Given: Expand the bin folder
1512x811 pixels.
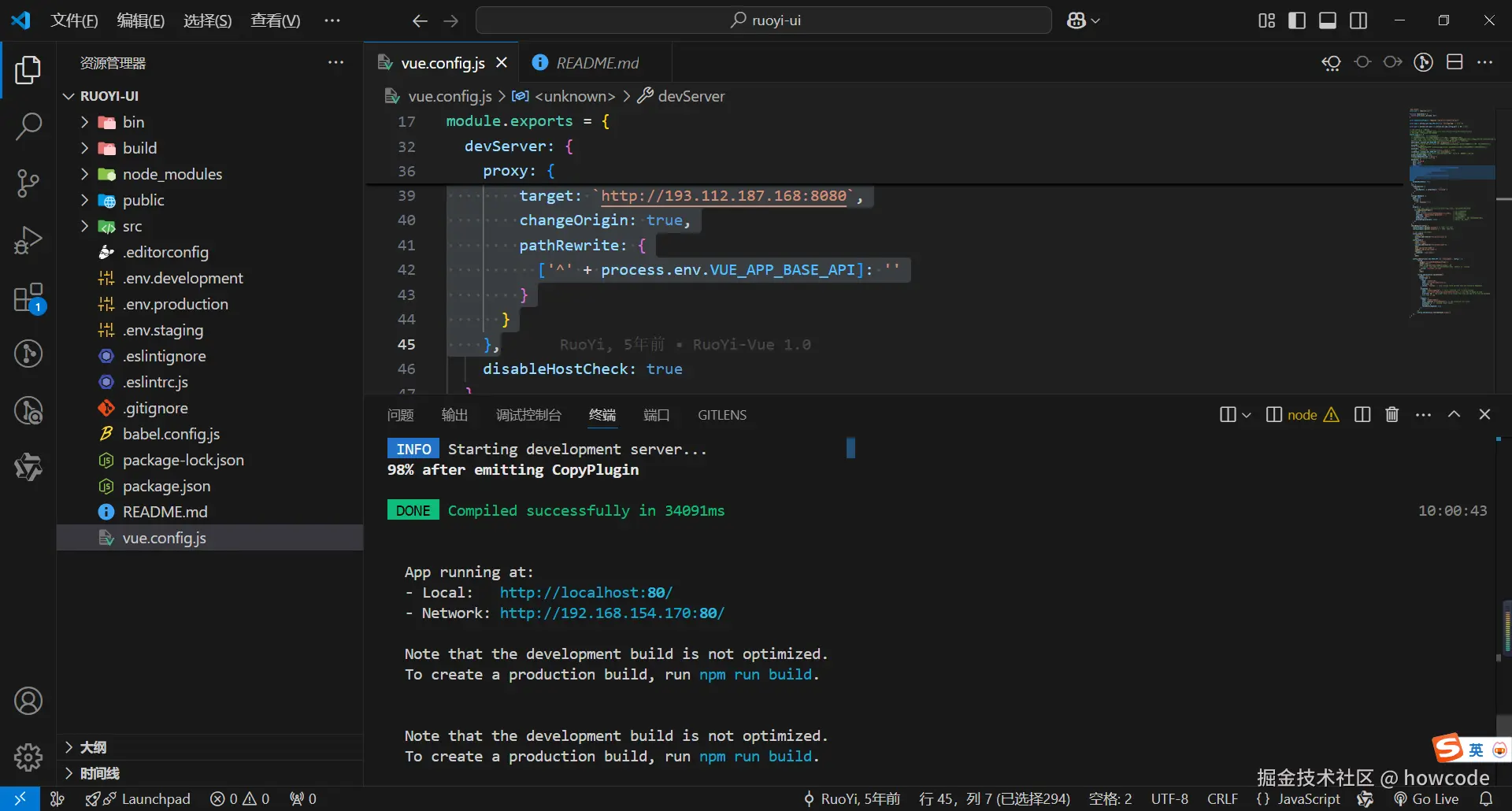Looking at the screenshot, I should (x=209, y=122).
